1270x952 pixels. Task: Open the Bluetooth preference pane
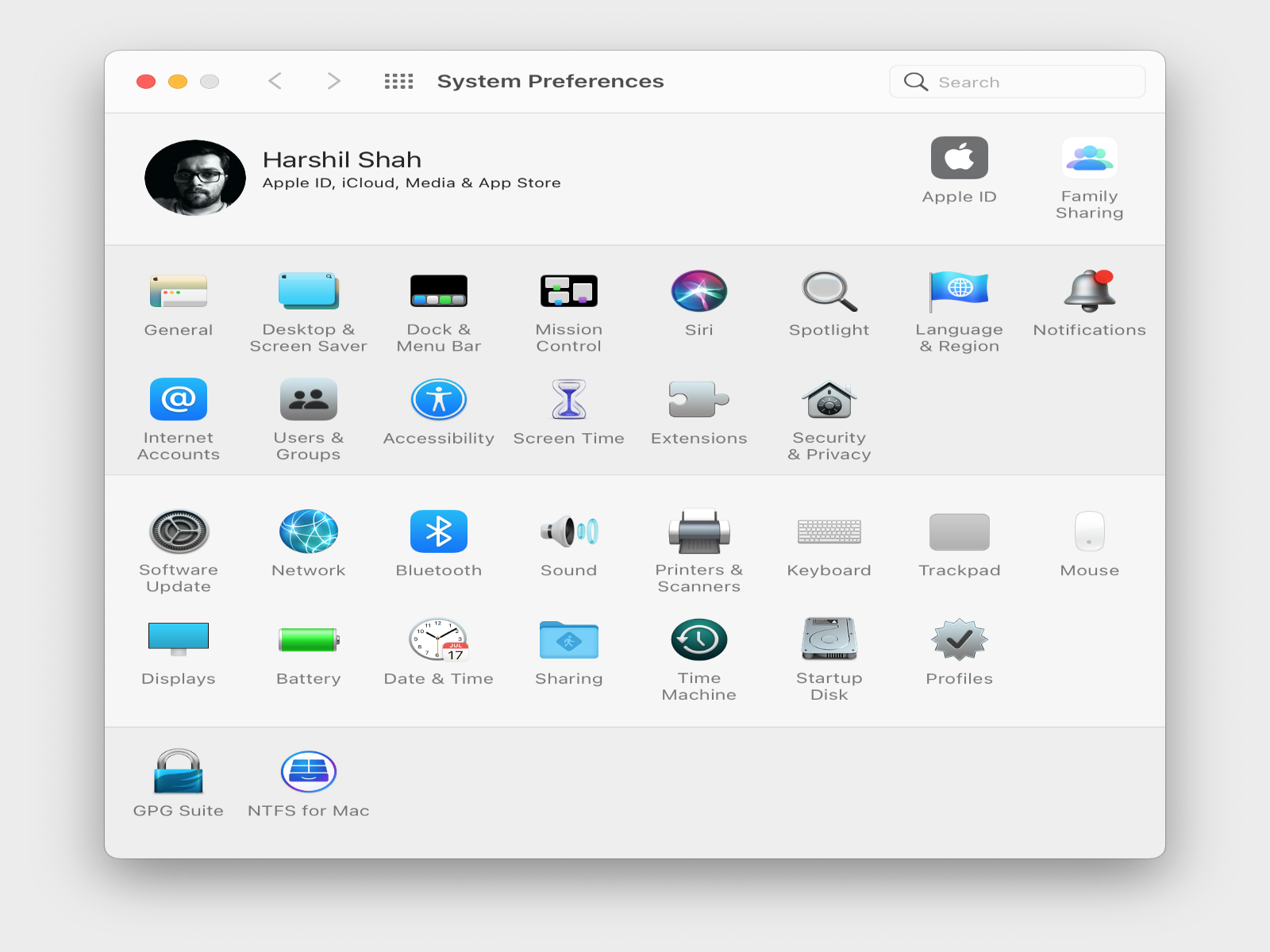438,532
